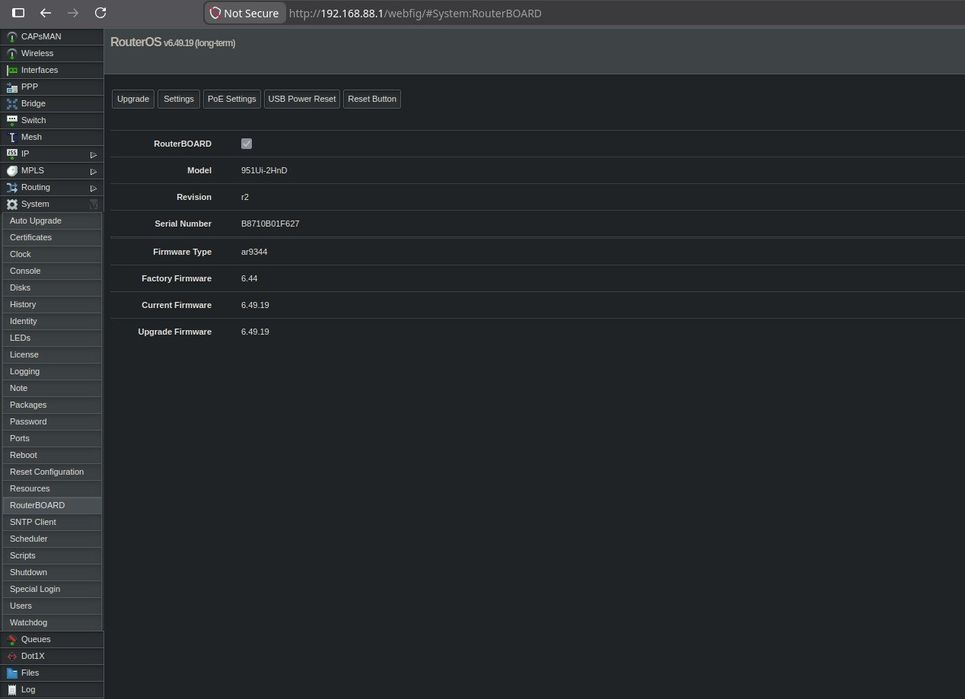Open Reset Configuration under System
Image resolution: width=965 pixels, height=699 pixels.
tap(52, 472)
